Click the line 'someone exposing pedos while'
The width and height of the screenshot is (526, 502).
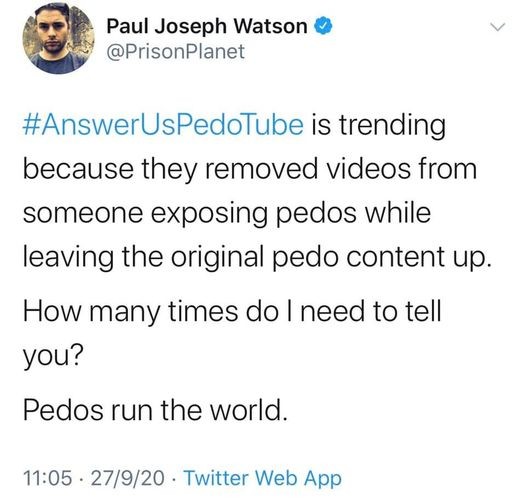pos(227,213)
